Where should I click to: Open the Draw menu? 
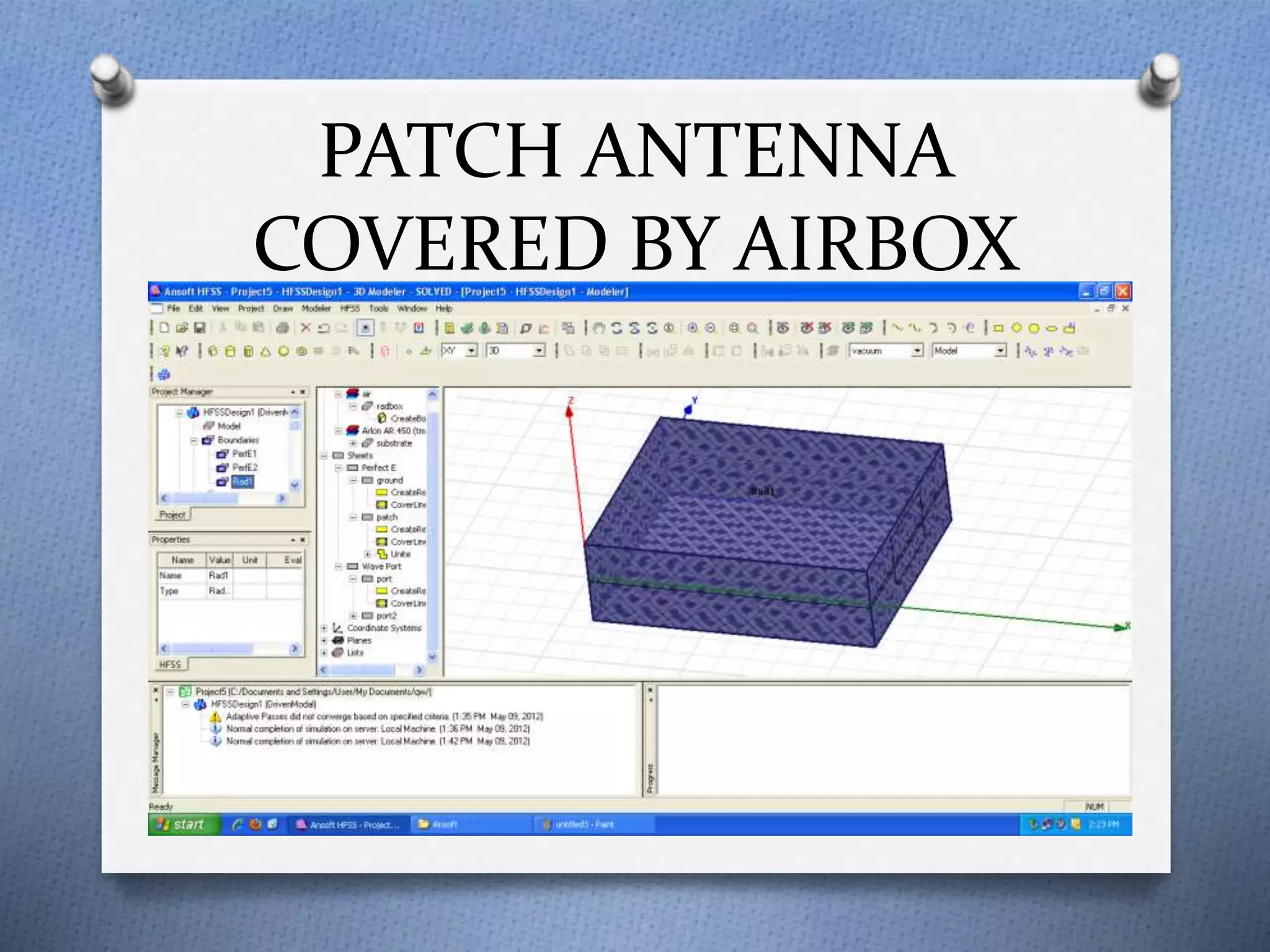283,308
